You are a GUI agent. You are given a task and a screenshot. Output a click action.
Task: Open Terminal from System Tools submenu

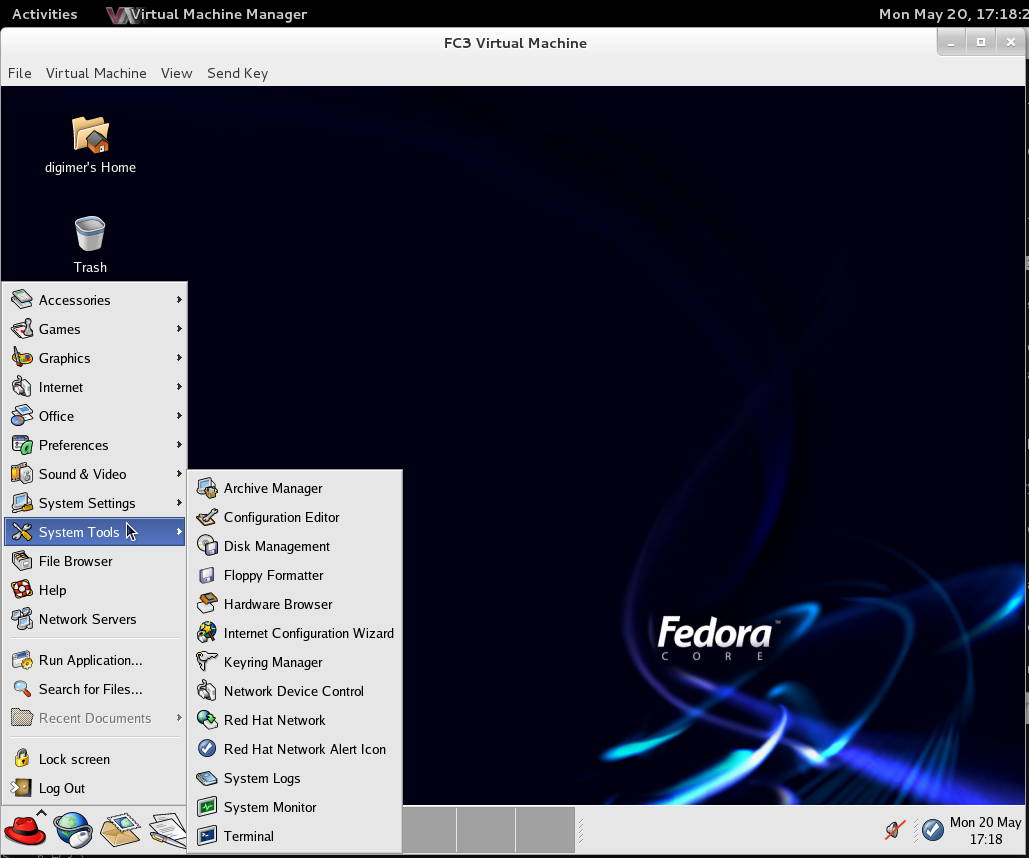point(295,836)
